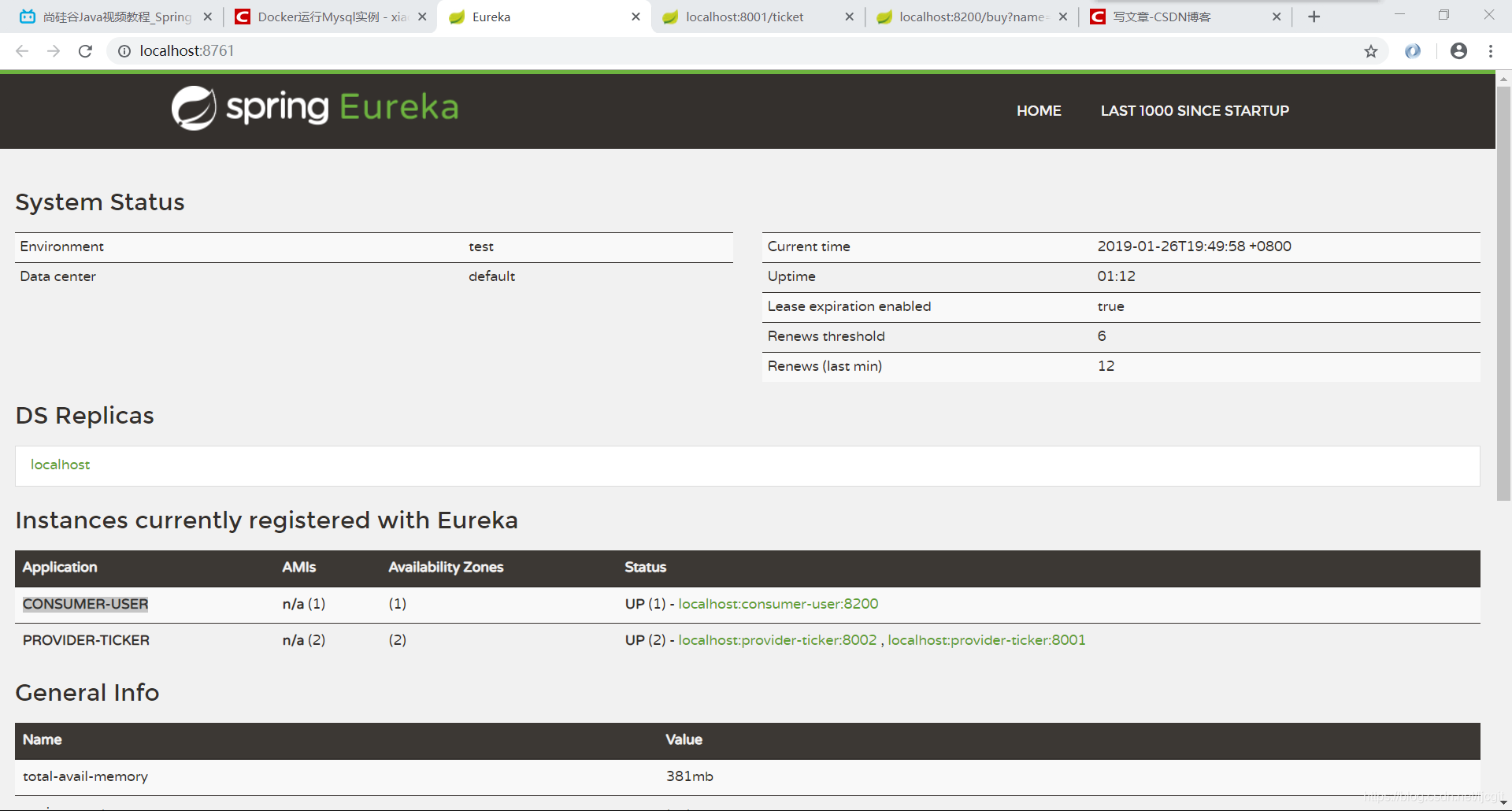The height and width of the screenshot is (811, 1512).
Task: Click the 381mb memory value
Action: (689, 776)
